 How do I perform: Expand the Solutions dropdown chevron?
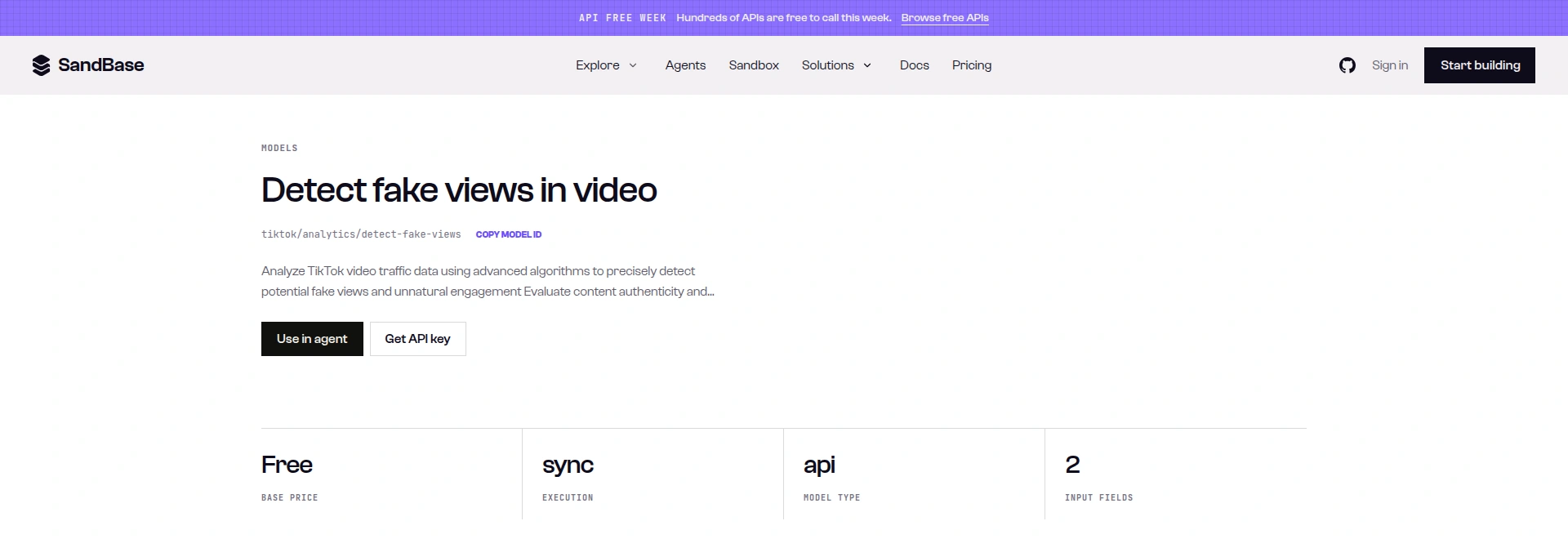[x=867, y=65]
